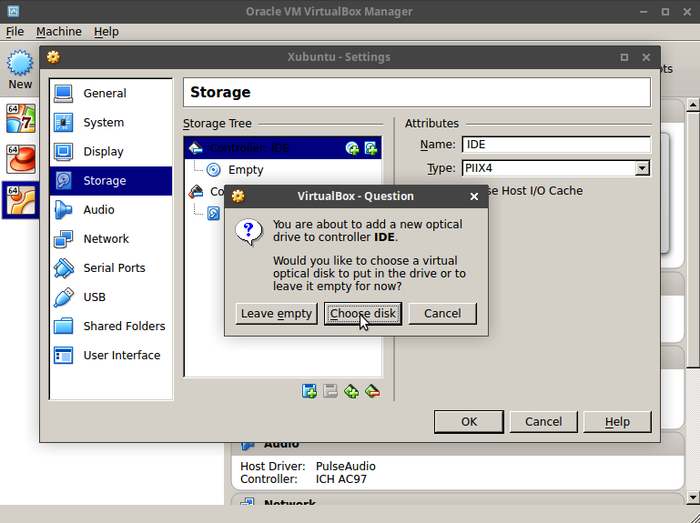Screen dimensions: 700x523
Task: Select the Empty optical drive entry
Action: point(283,170)
